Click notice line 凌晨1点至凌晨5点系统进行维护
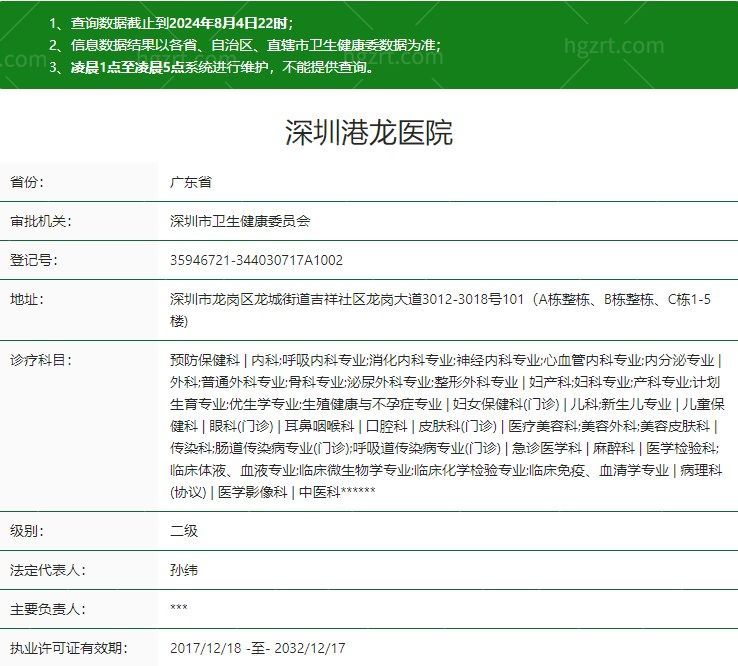738x666 pixels. click(x=212, y=67)
